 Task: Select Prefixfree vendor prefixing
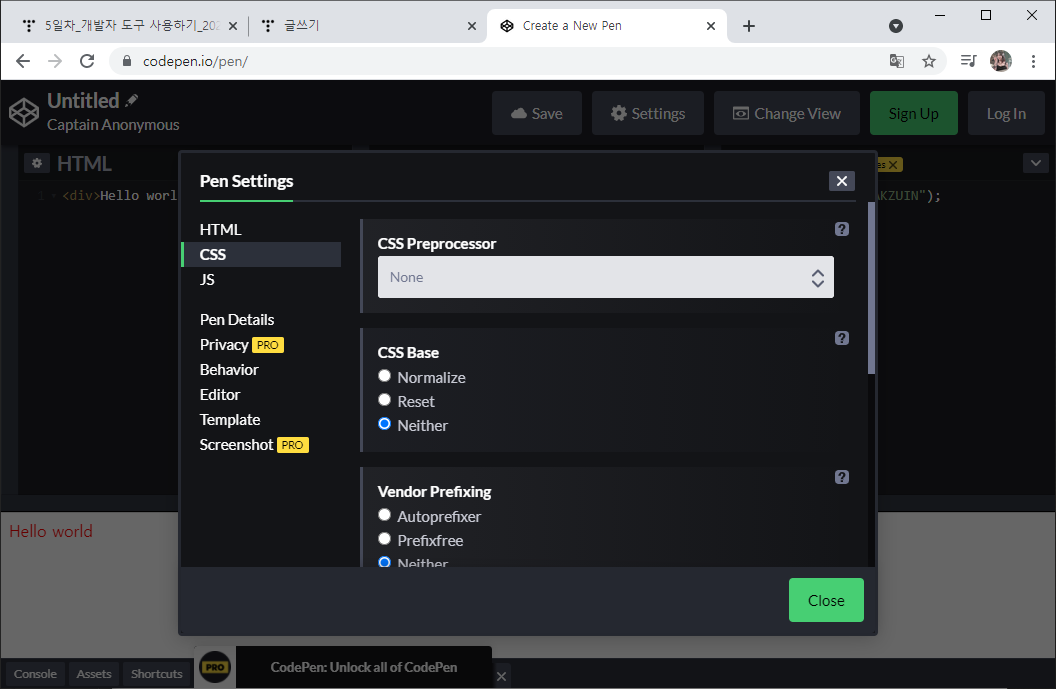click(x=385, y=539)
